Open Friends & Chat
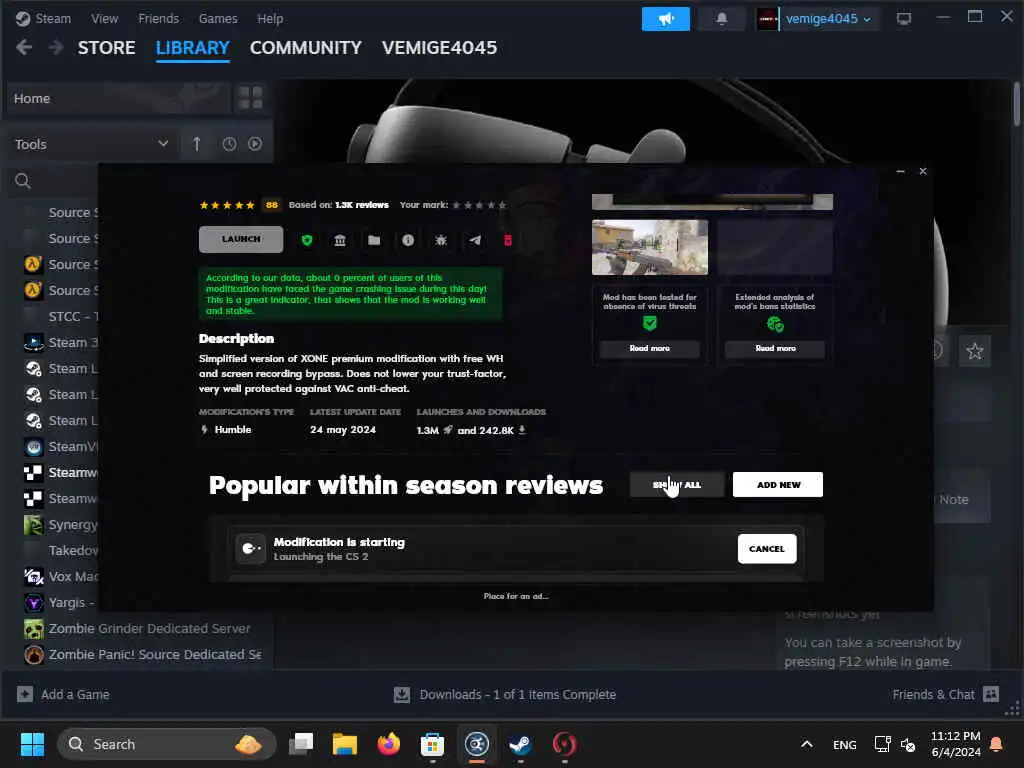 (946, 694)
